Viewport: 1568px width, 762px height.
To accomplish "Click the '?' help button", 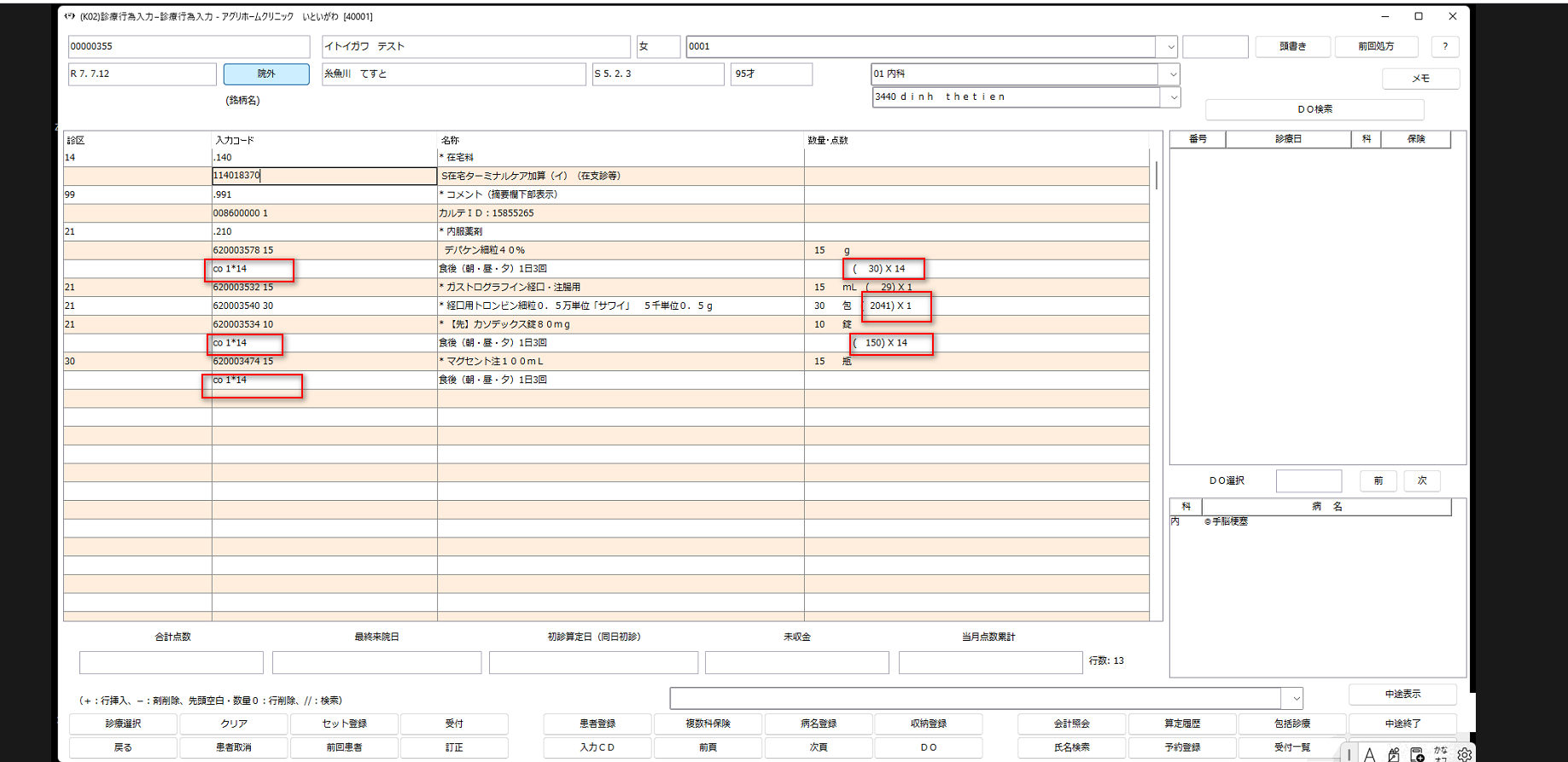I will pos(1444,46).
